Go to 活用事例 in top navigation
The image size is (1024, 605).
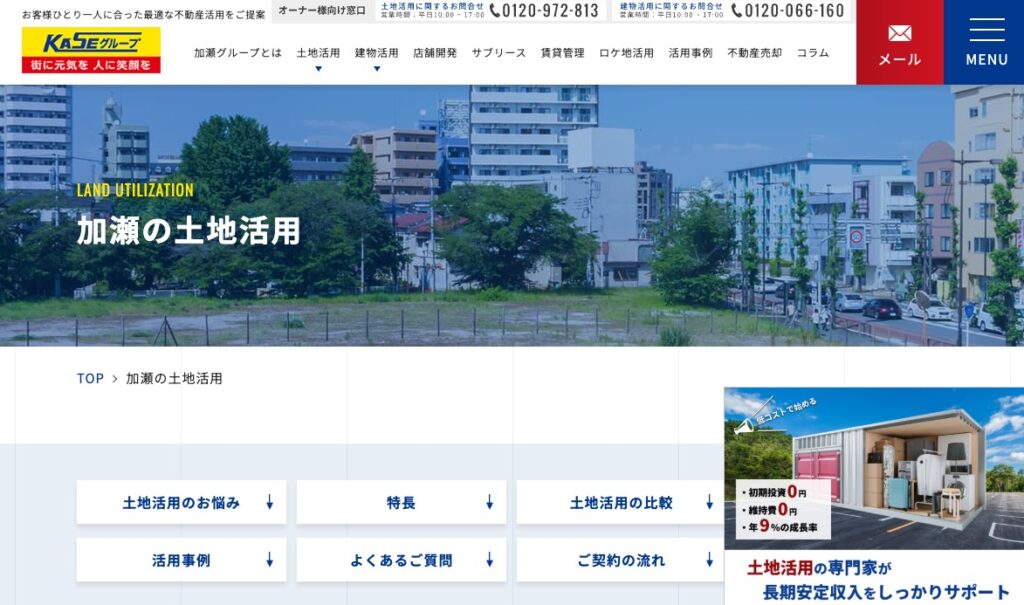(690, 53)
